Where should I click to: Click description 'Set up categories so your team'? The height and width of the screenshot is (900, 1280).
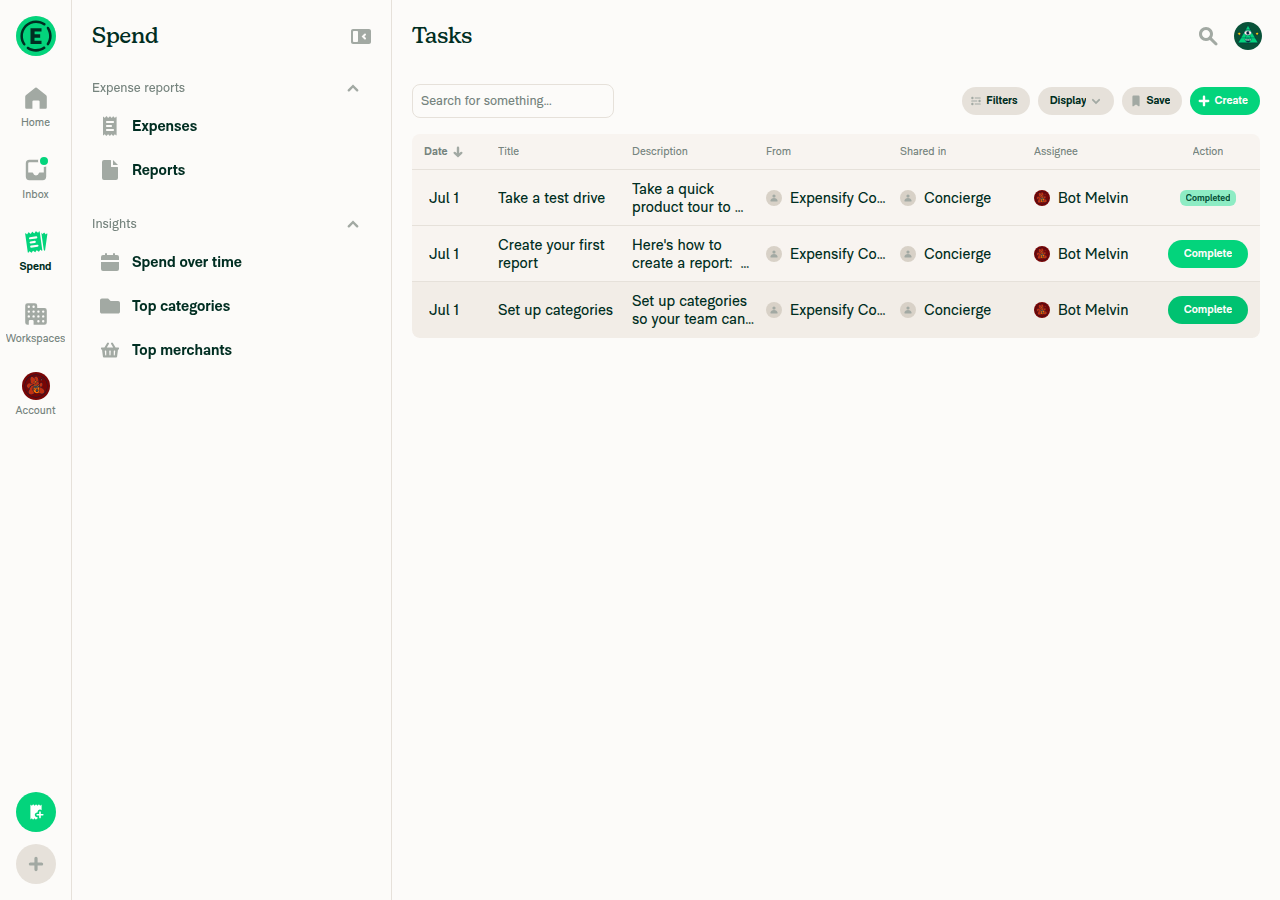693,310
